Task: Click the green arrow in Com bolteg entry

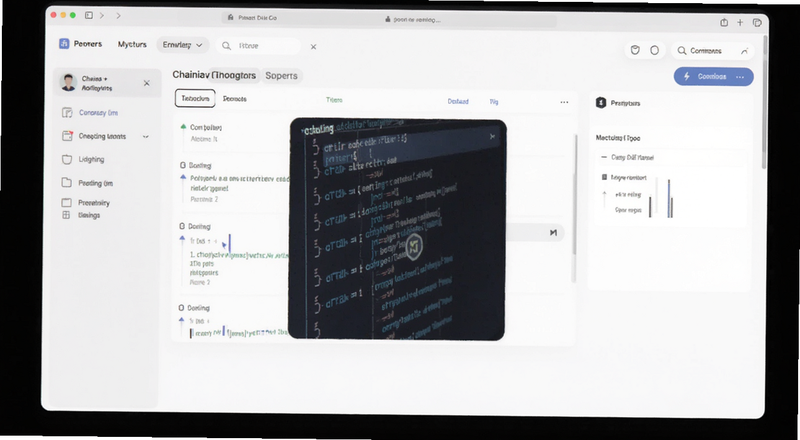Action: pyautogui.click(x=183, y=127)
